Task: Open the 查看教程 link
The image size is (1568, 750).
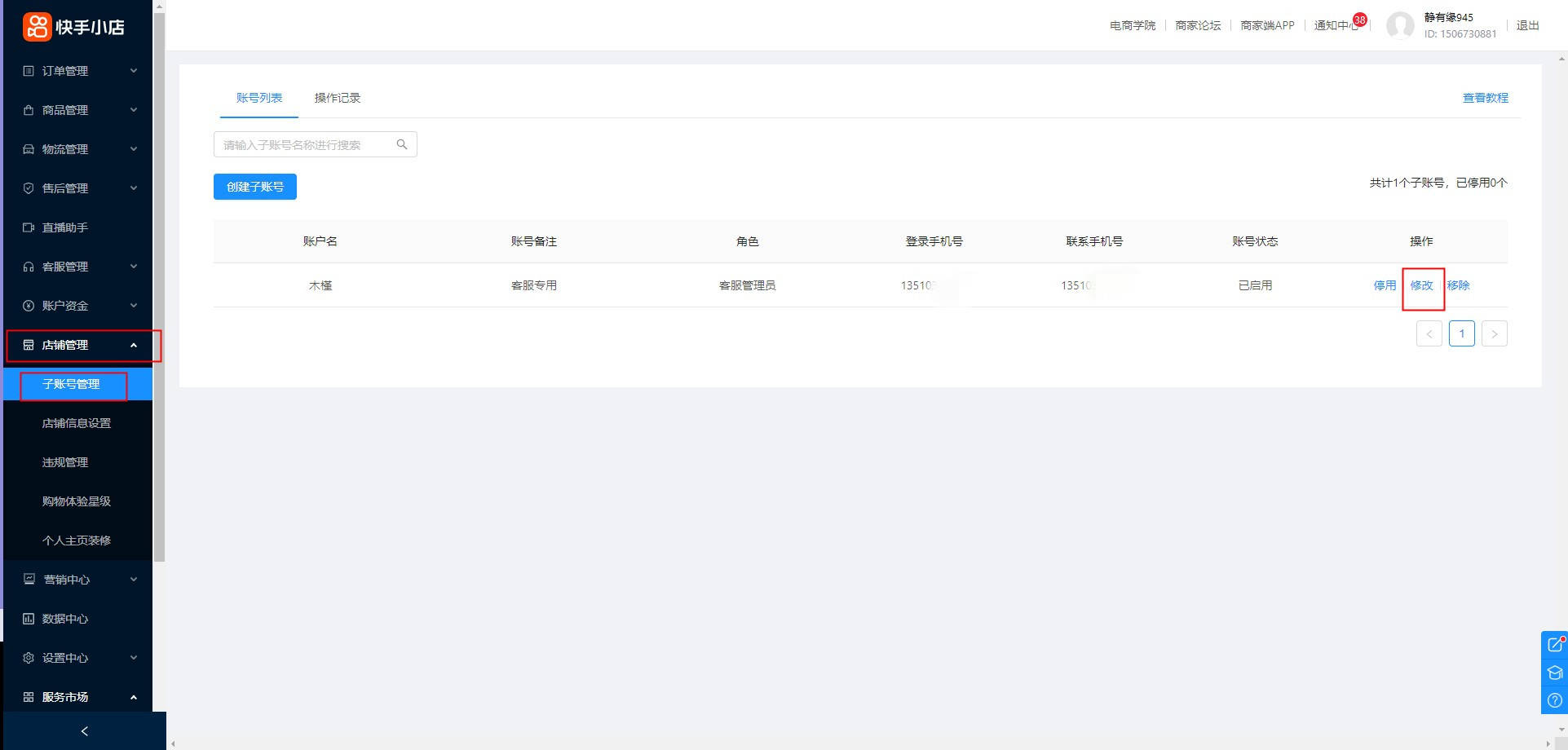Action: [1485, 97]
